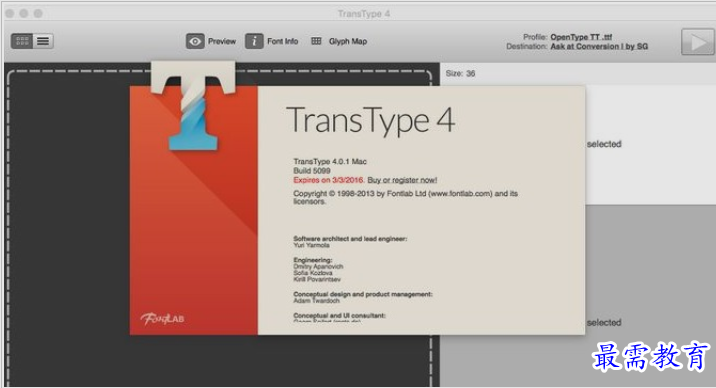Click the Preview label in toolbar

tap(222, 42)
